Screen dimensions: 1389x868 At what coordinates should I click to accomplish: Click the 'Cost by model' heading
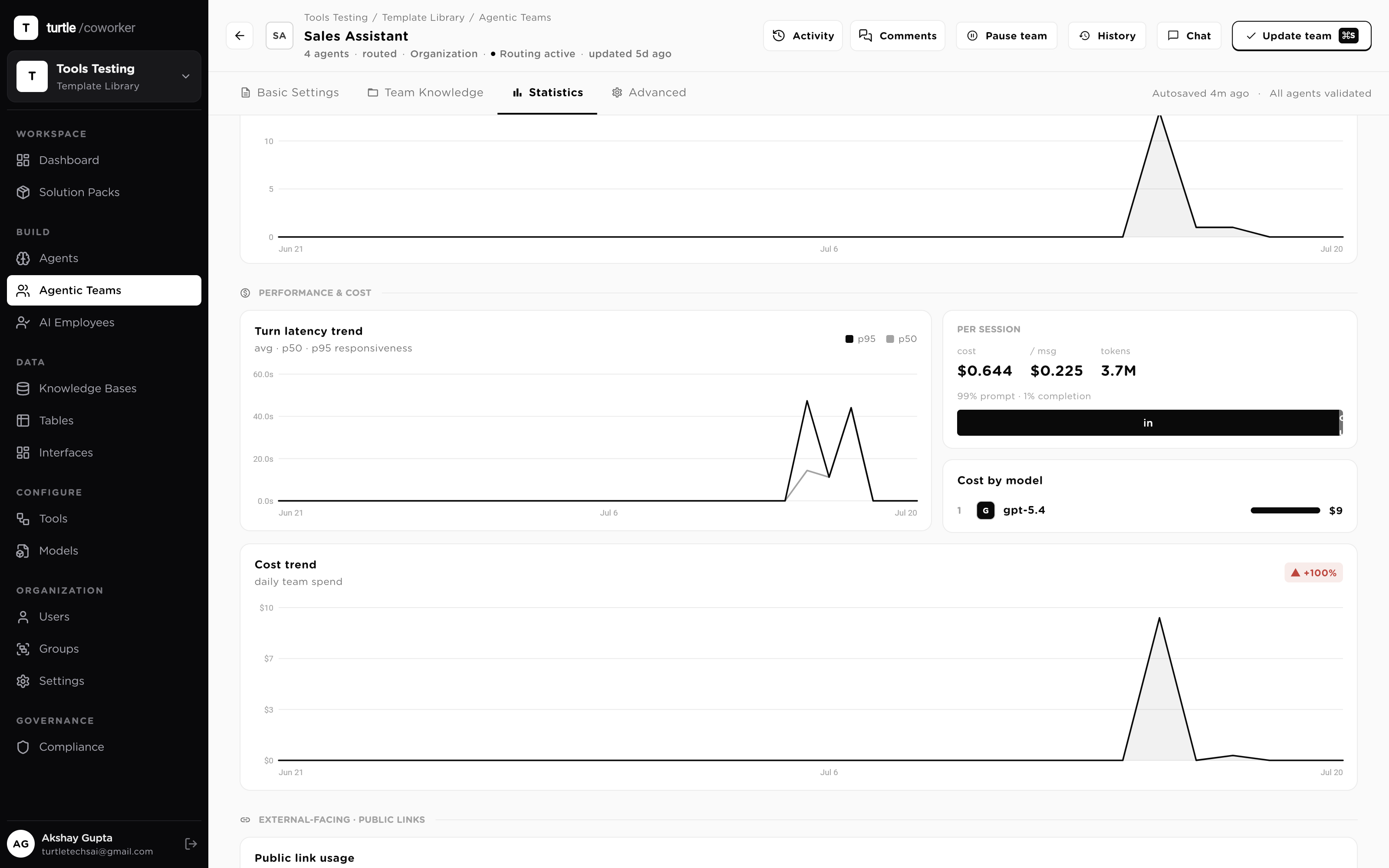pos(1000,480)
